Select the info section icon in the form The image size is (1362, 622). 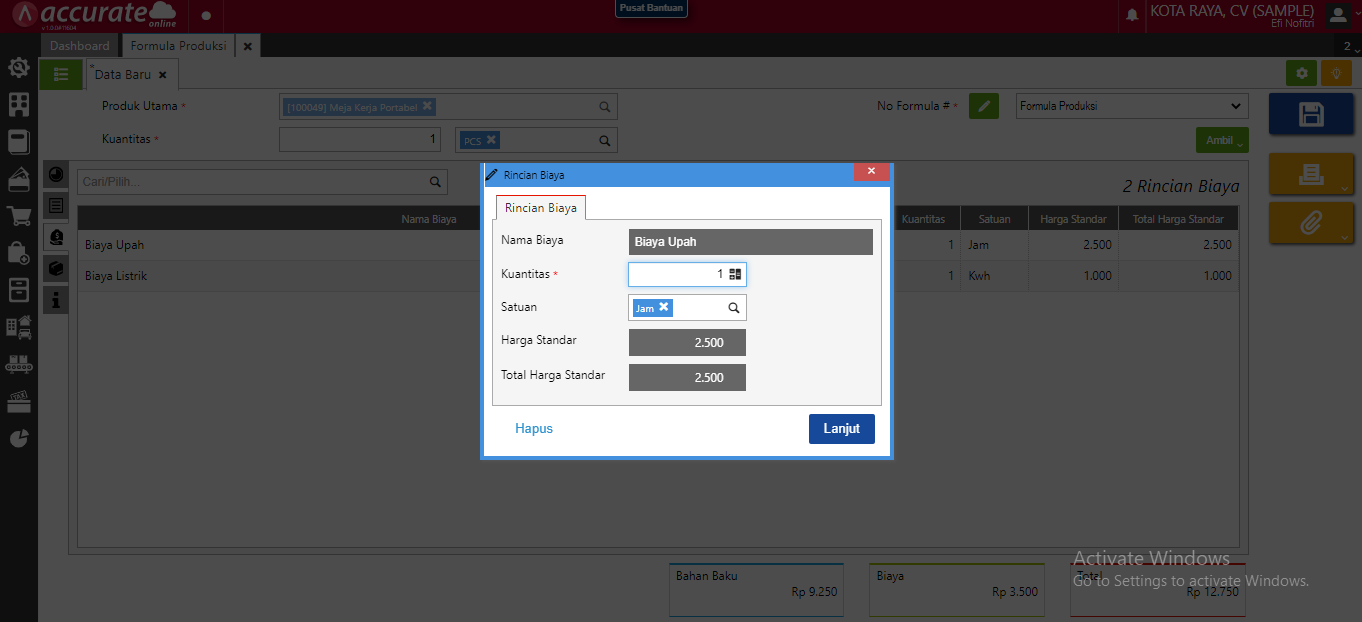56,299
